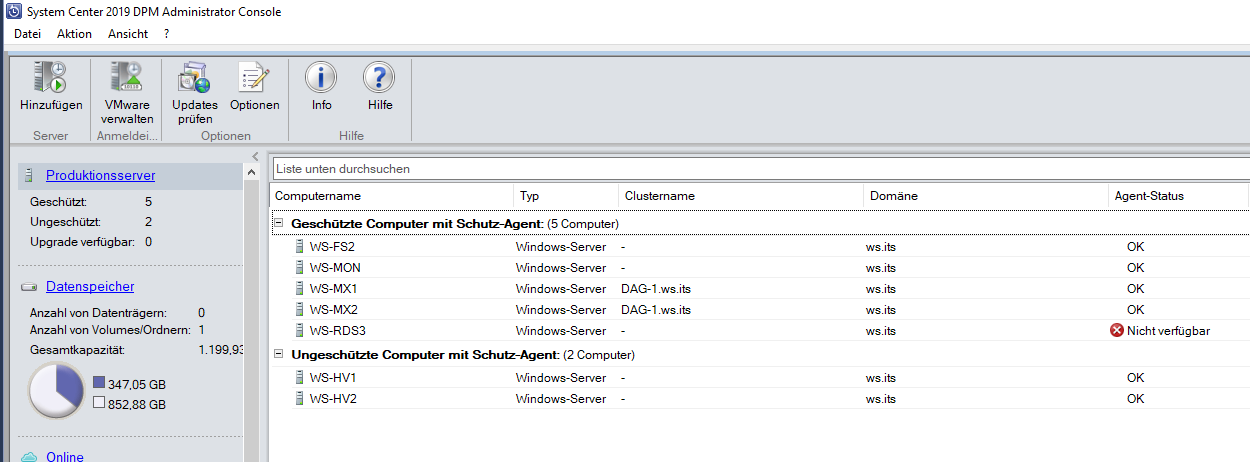
Task: Select the WS-HV2 computer name
Action: tap(333, 398)
